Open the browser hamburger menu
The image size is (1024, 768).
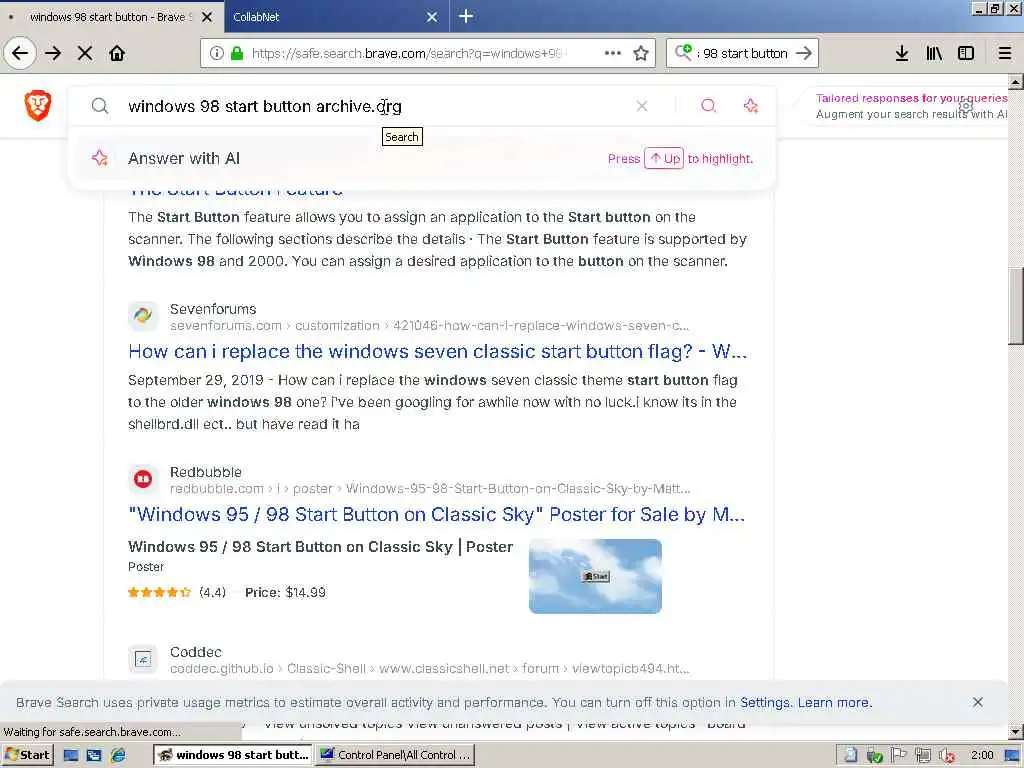[x=1005, y=53]
